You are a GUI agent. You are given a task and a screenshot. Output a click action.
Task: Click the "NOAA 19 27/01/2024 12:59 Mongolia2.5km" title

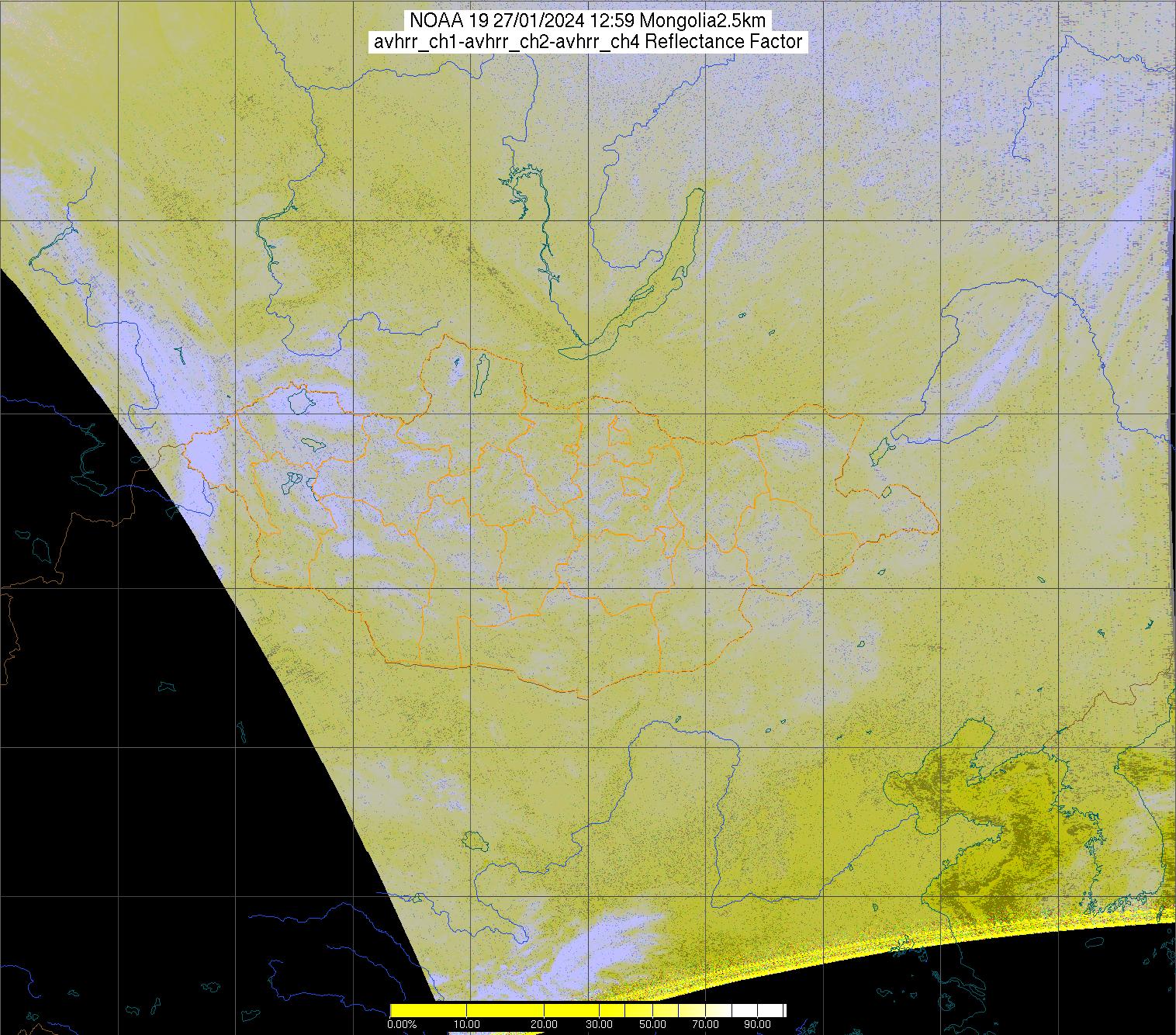point(589,20)
